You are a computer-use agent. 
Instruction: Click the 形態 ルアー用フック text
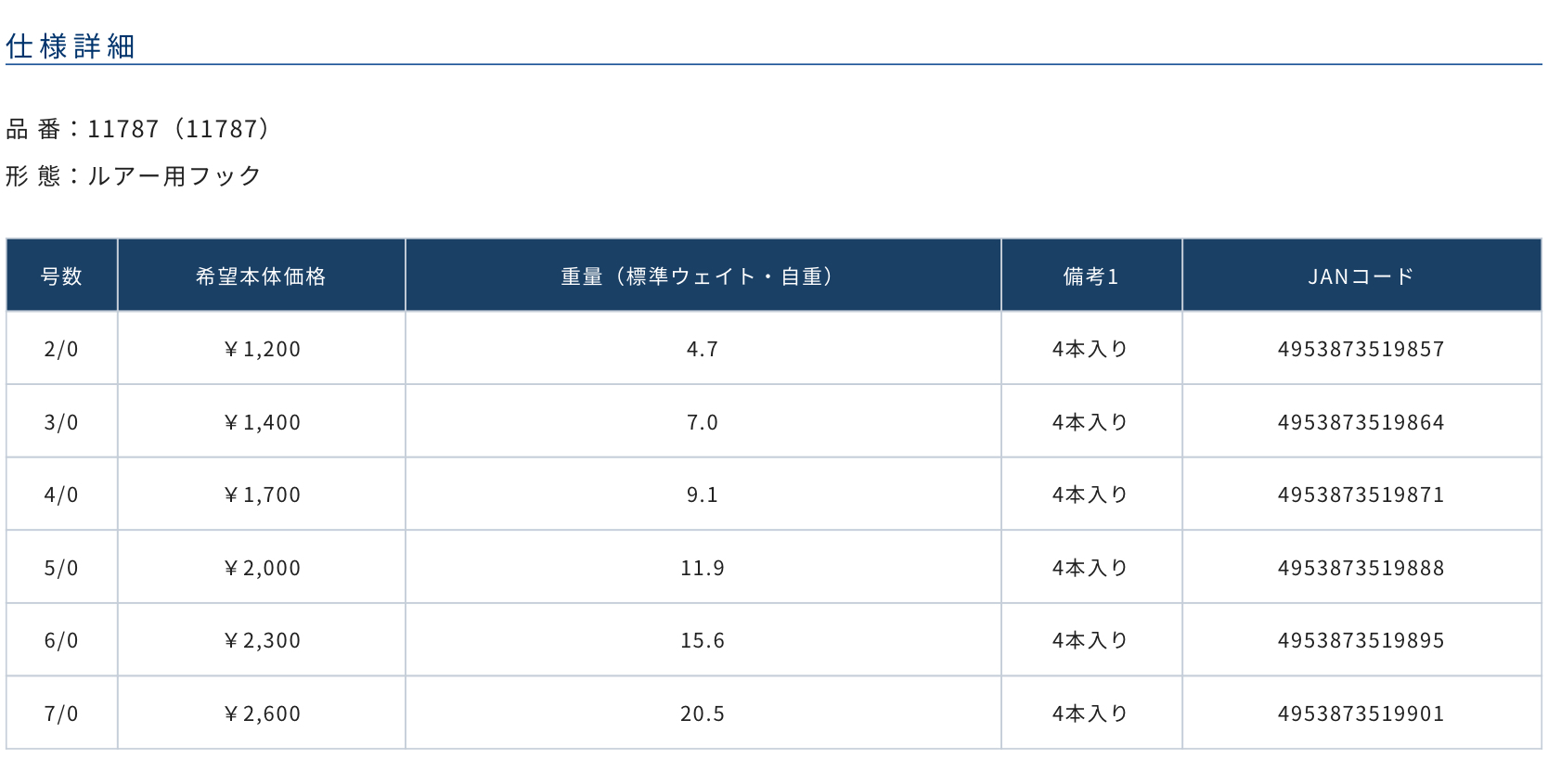(x=134, y=176)
